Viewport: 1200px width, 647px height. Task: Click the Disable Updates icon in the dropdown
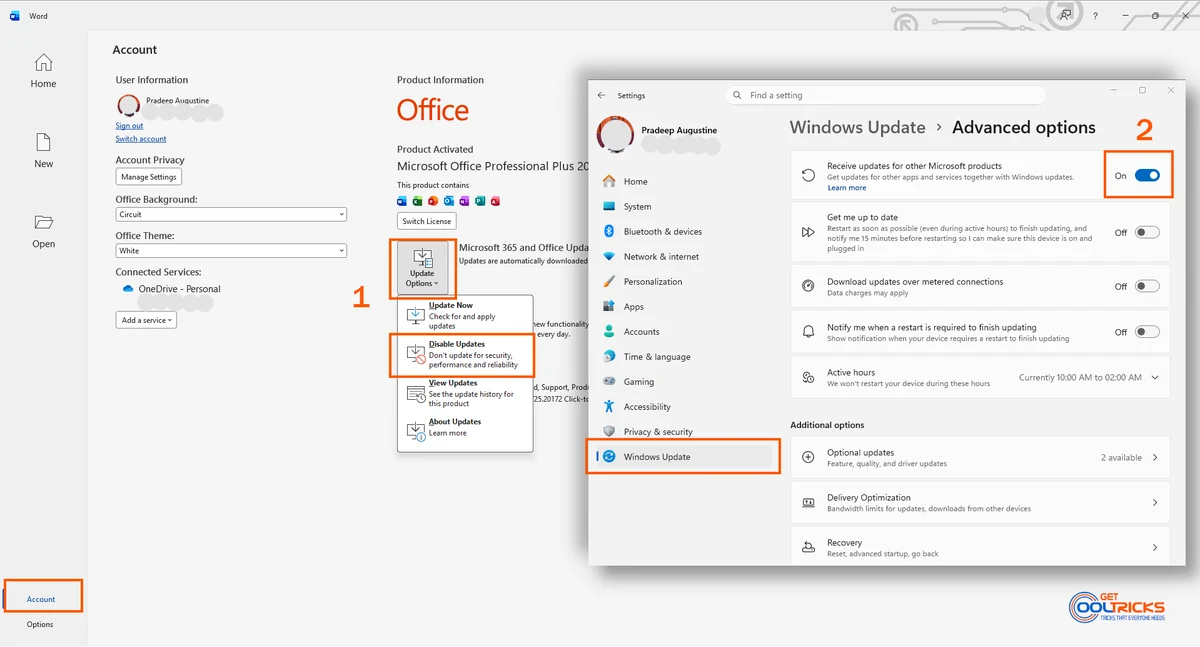(x=415, y=353)
